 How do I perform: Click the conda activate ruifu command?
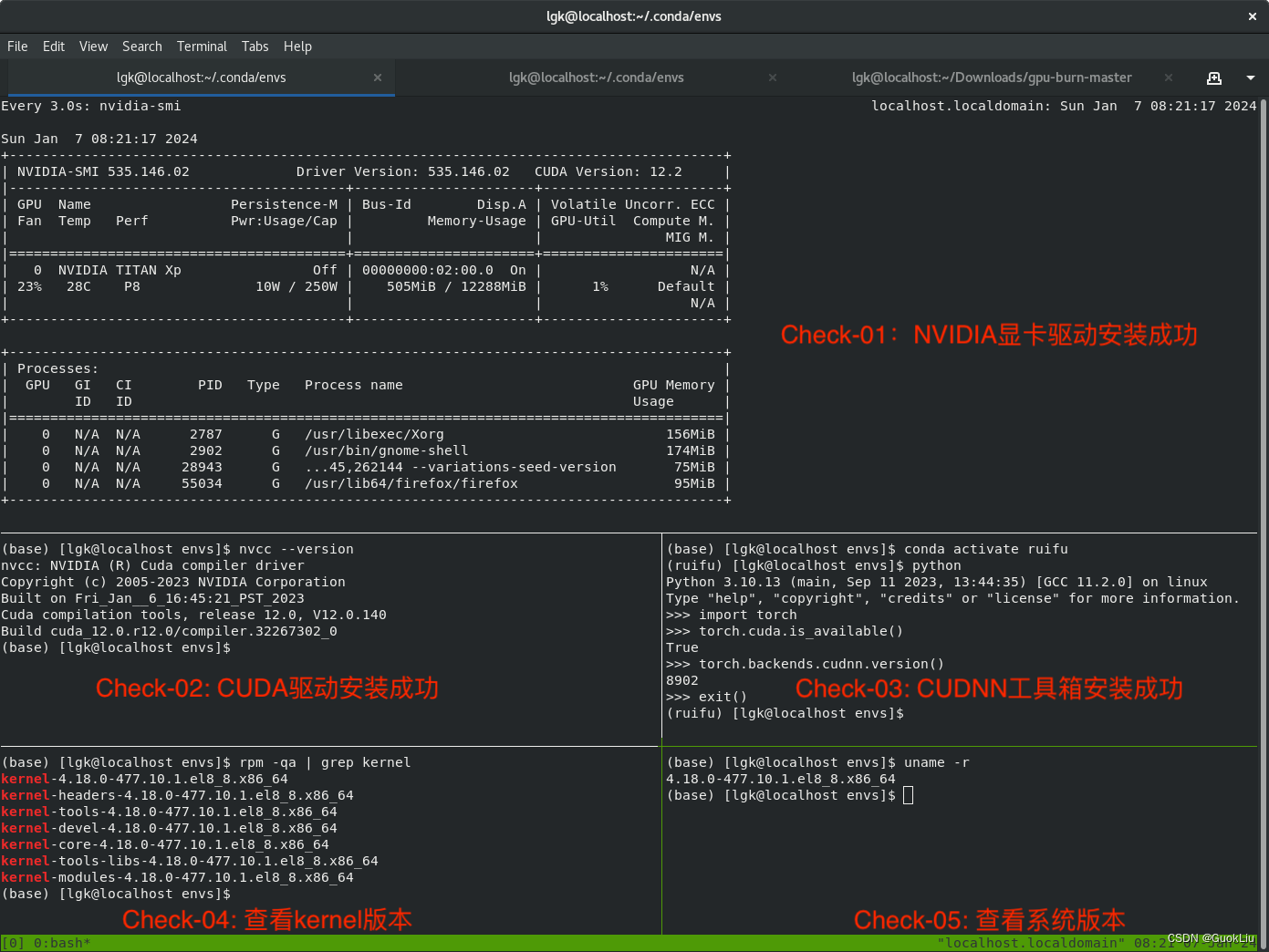986,549
